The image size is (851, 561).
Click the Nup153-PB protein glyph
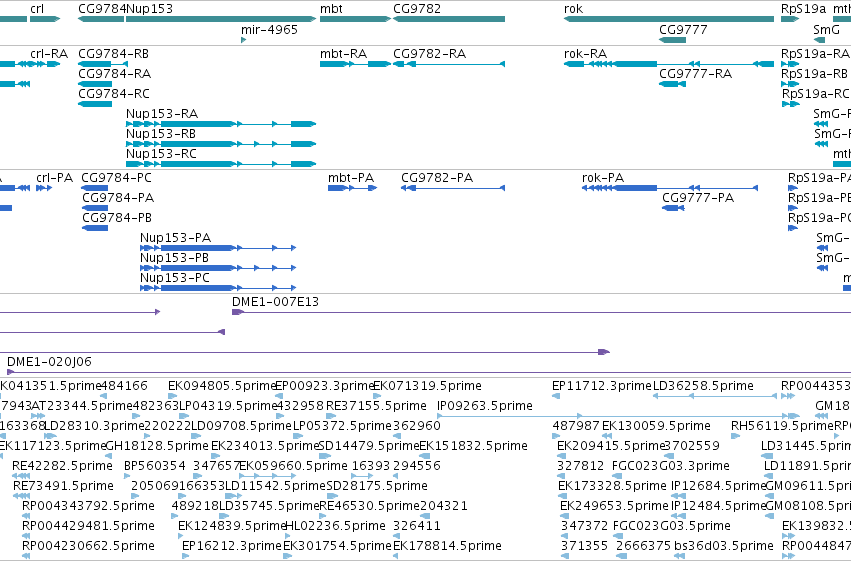[218, 268]
